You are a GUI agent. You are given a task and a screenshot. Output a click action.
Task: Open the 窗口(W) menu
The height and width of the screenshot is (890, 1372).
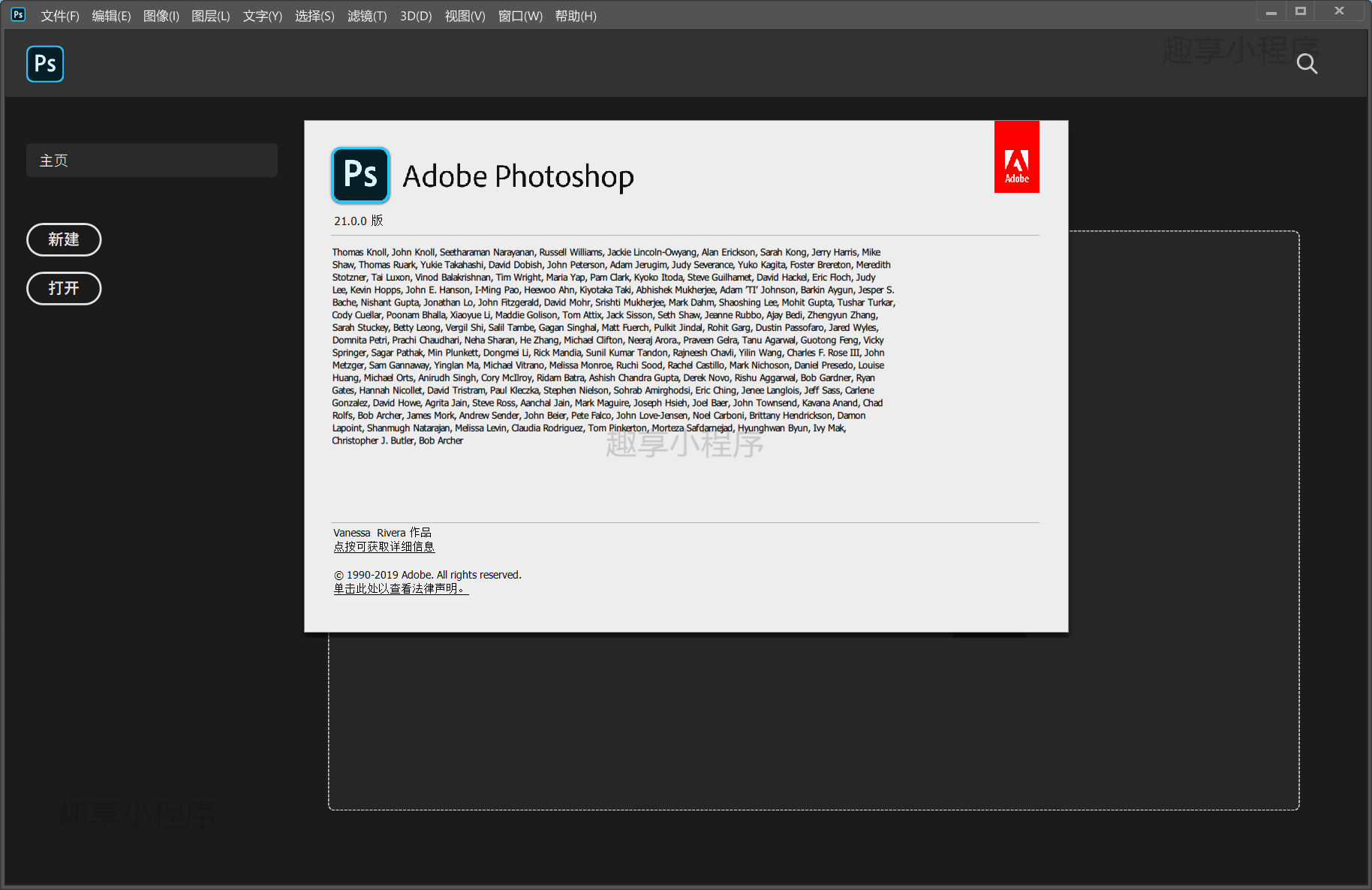[520, 16]
